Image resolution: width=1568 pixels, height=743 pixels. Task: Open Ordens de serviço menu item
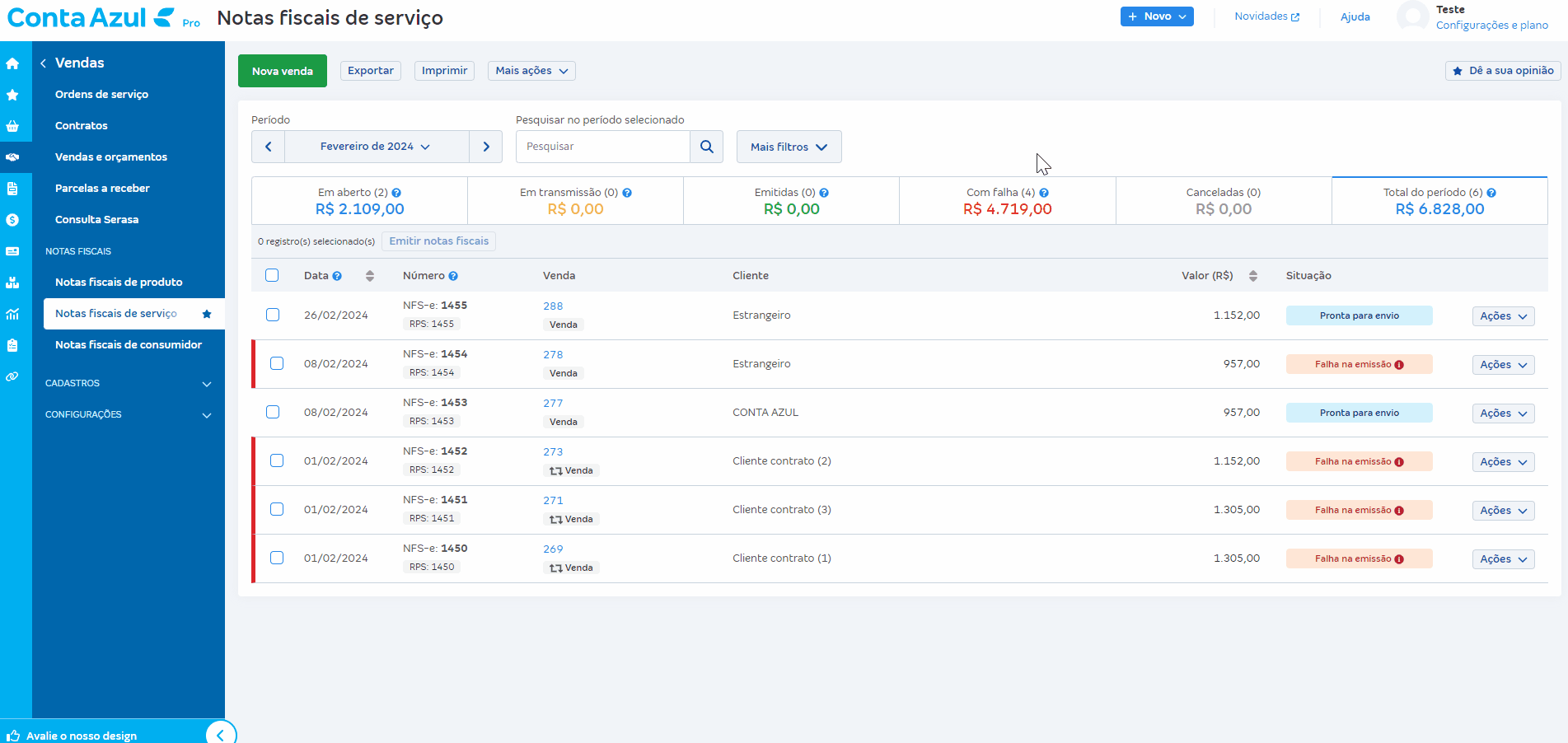101,95
